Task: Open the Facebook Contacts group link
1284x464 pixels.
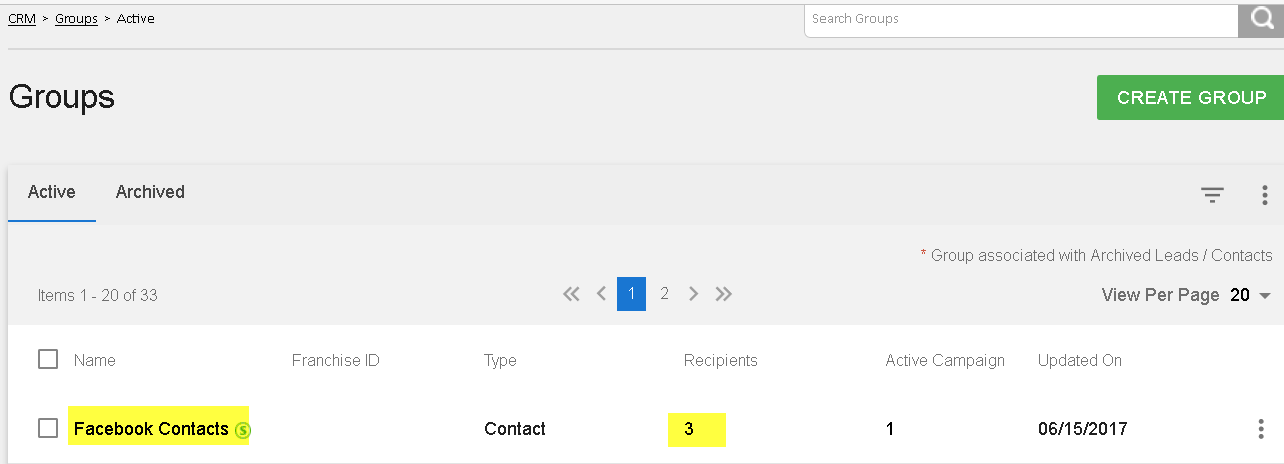Action: [x=151, y=429]
